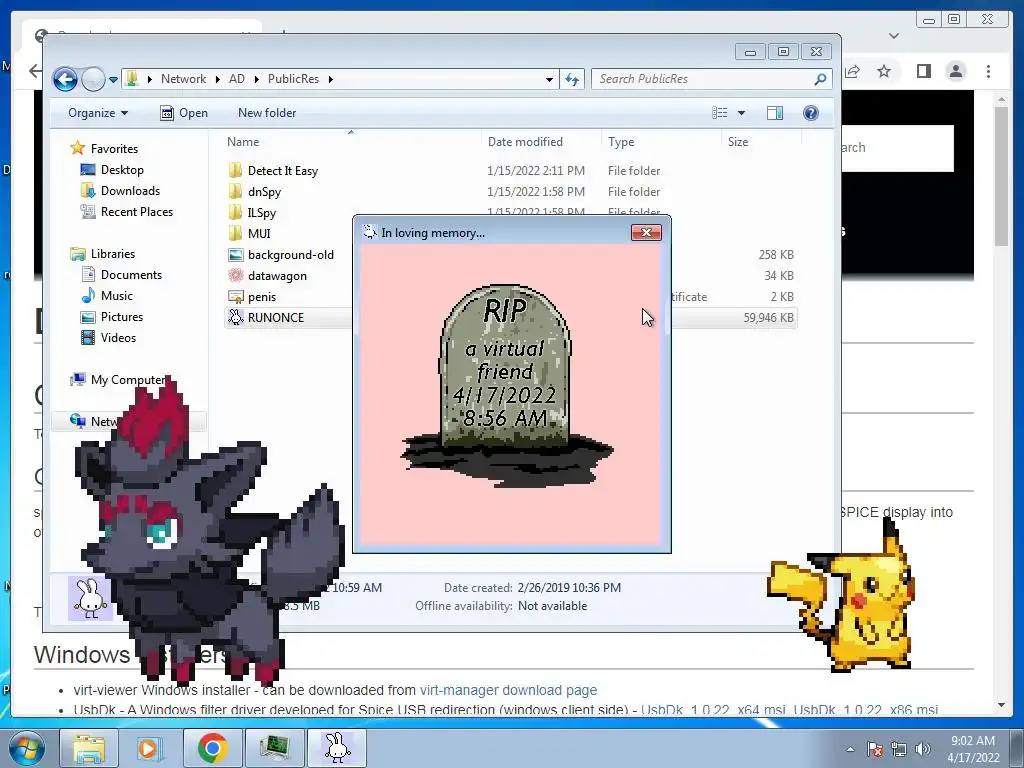Open media player taskbar icon
Image resolution: width=1024 pixels, height=768 pixels.
click(x=150, y=748)
